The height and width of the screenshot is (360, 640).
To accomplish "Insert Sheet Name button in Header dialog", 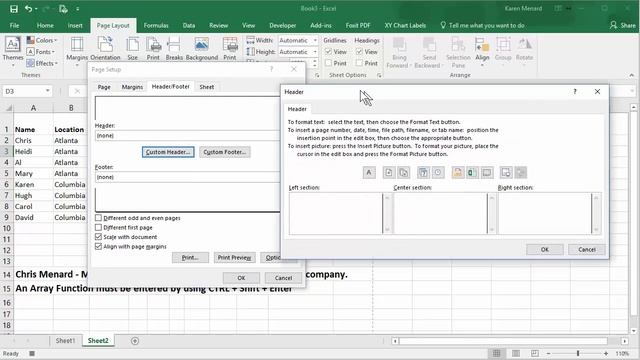I will point(487,172).
